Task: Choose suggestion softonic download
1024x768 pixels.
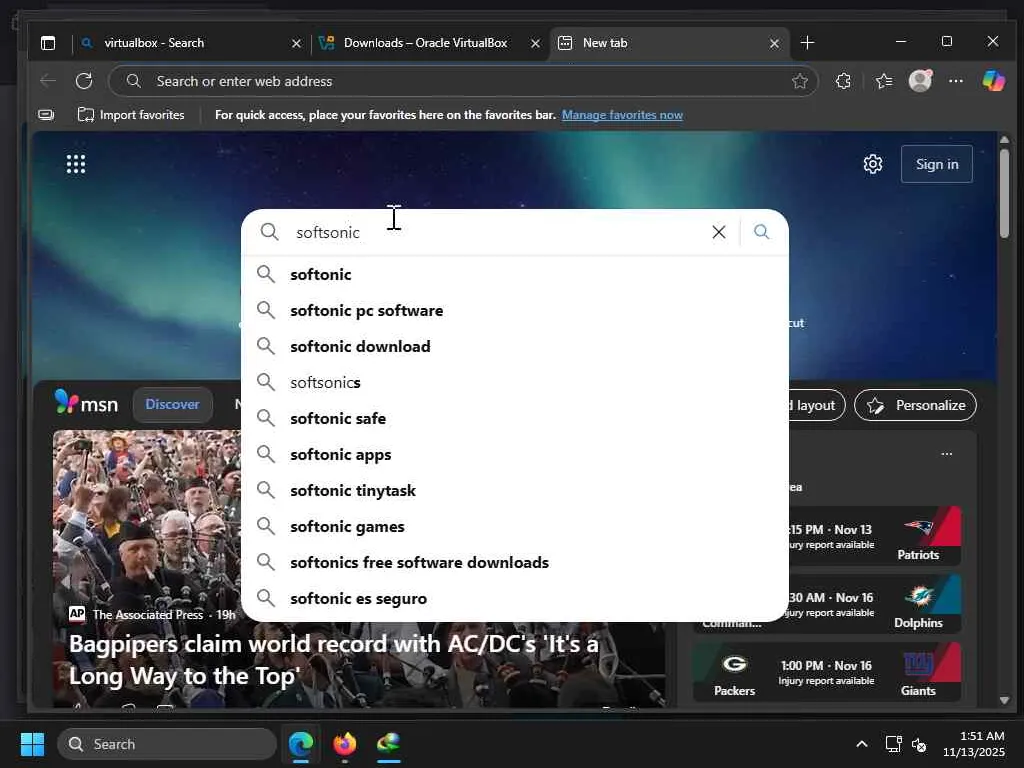Action: [515, 346]
